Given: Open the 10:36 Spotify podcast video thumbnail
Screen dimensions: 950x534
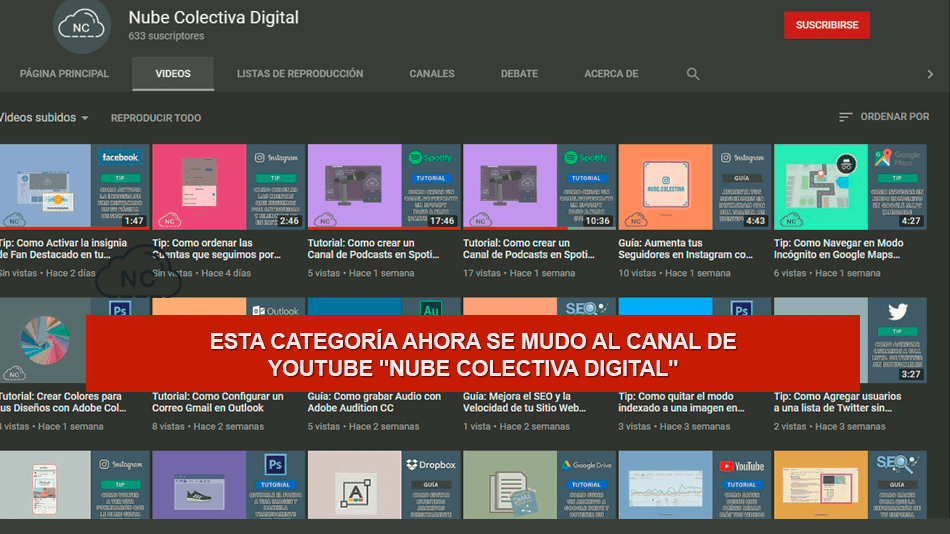Looking at the screenshot, I should coord(539,187).
